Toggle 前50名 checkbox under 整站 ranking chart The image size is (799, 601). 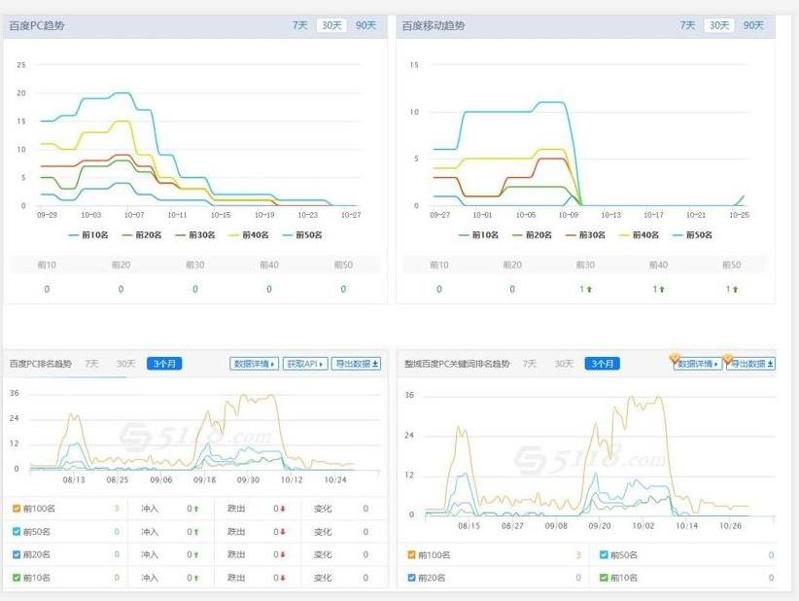(x=604, y=555)
